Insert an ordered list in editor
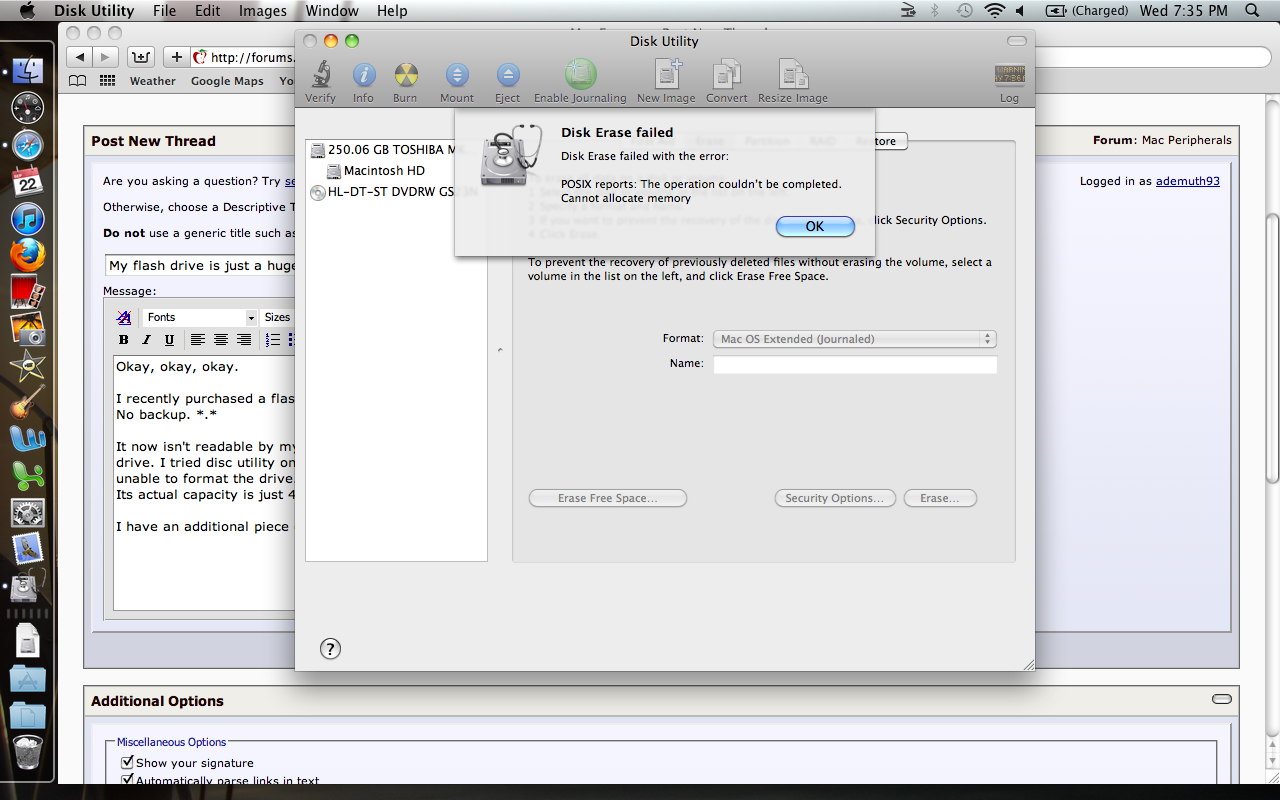This screenshot has height=800, width=1280. (x=273, y=340)
